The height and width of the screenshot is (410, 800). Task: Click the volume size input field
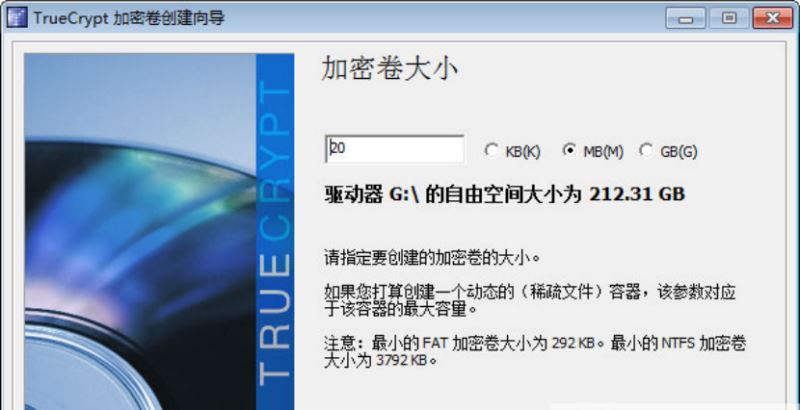click(394, 149)
